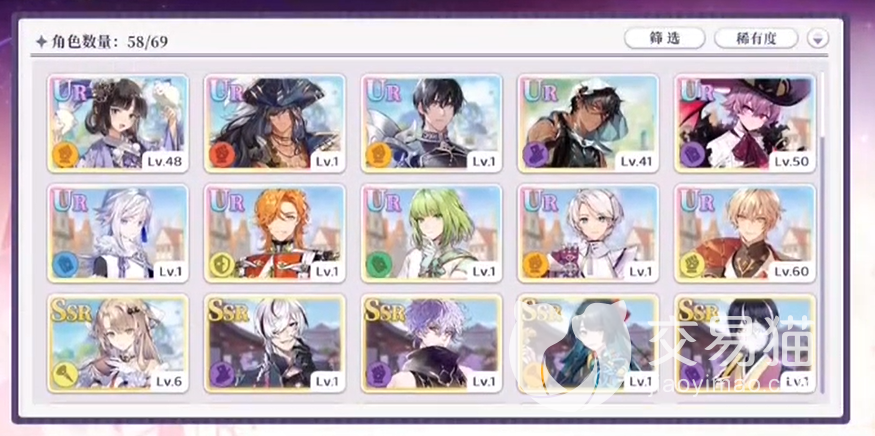Viewport: 875px width, 436px height.
Task: Select the black-haired knight UR card
Action: [x=432, y=123]
